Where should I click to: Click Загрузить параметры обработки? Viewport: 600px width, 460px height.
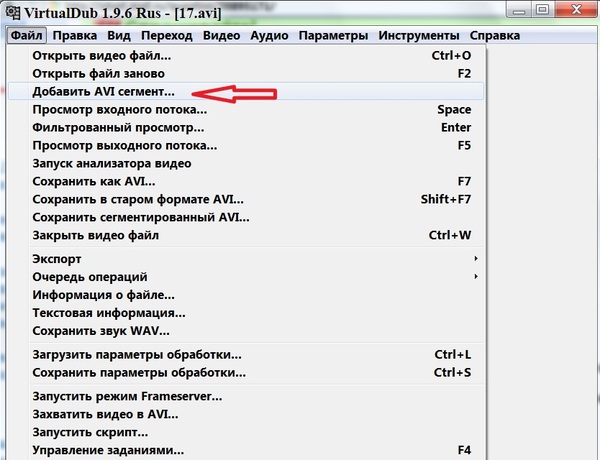(137, 355)
